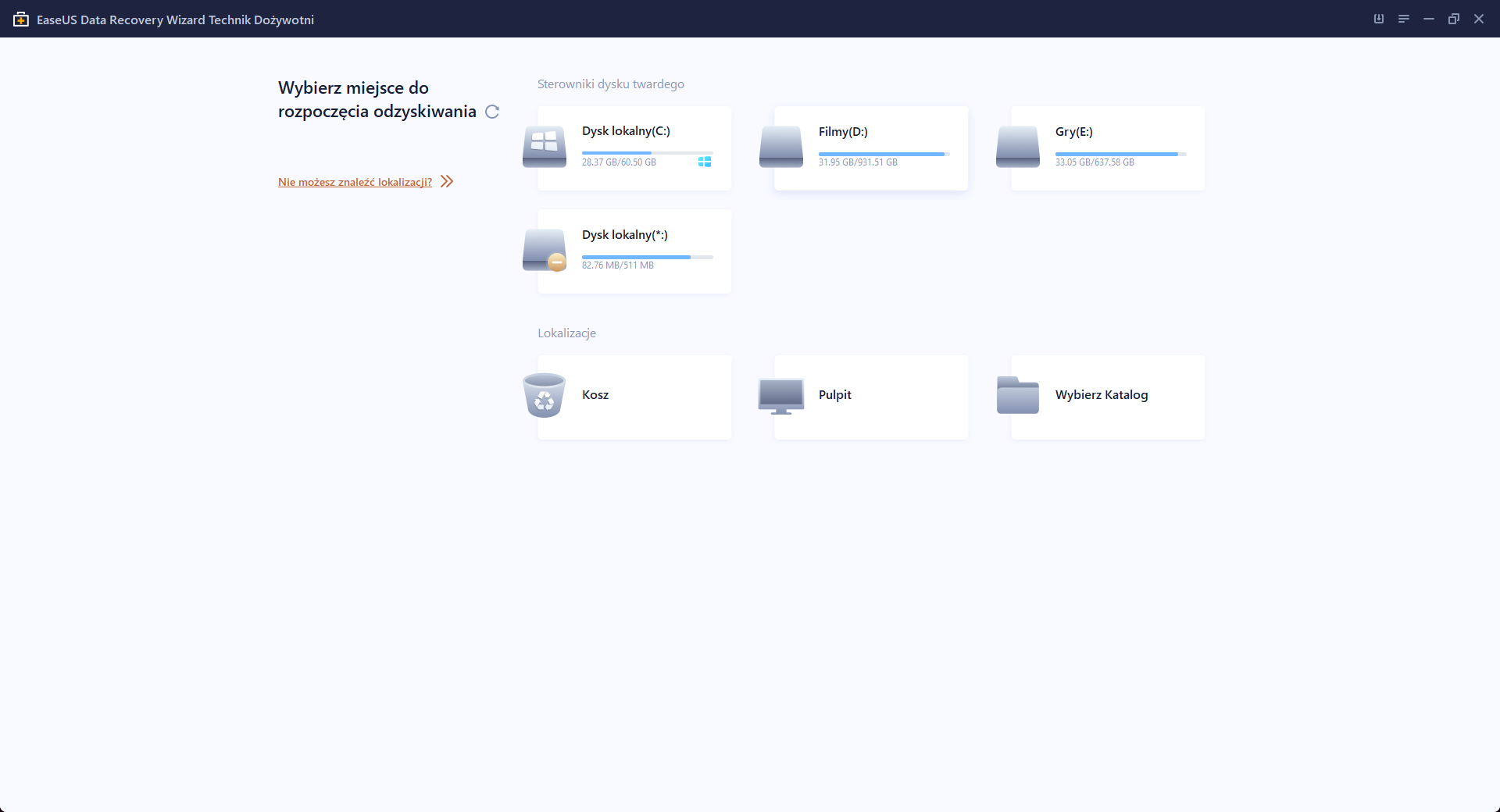This screenshot has height=812, width=1500.
Task: Click the Windows logo badge on C: drive
Action: pos(705,162)
